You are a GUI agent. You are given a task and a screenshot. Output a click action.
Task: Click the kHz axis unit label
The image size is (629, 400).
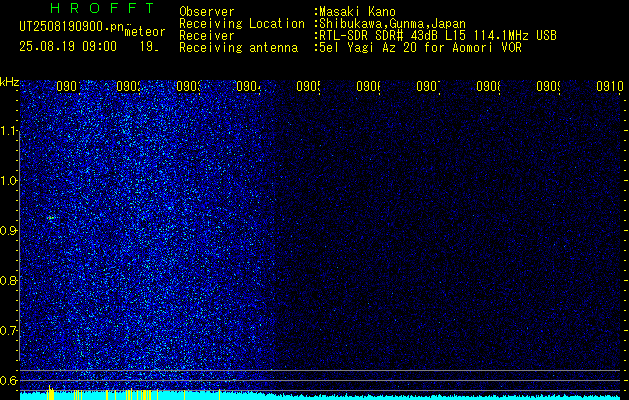tap(9, 82)
